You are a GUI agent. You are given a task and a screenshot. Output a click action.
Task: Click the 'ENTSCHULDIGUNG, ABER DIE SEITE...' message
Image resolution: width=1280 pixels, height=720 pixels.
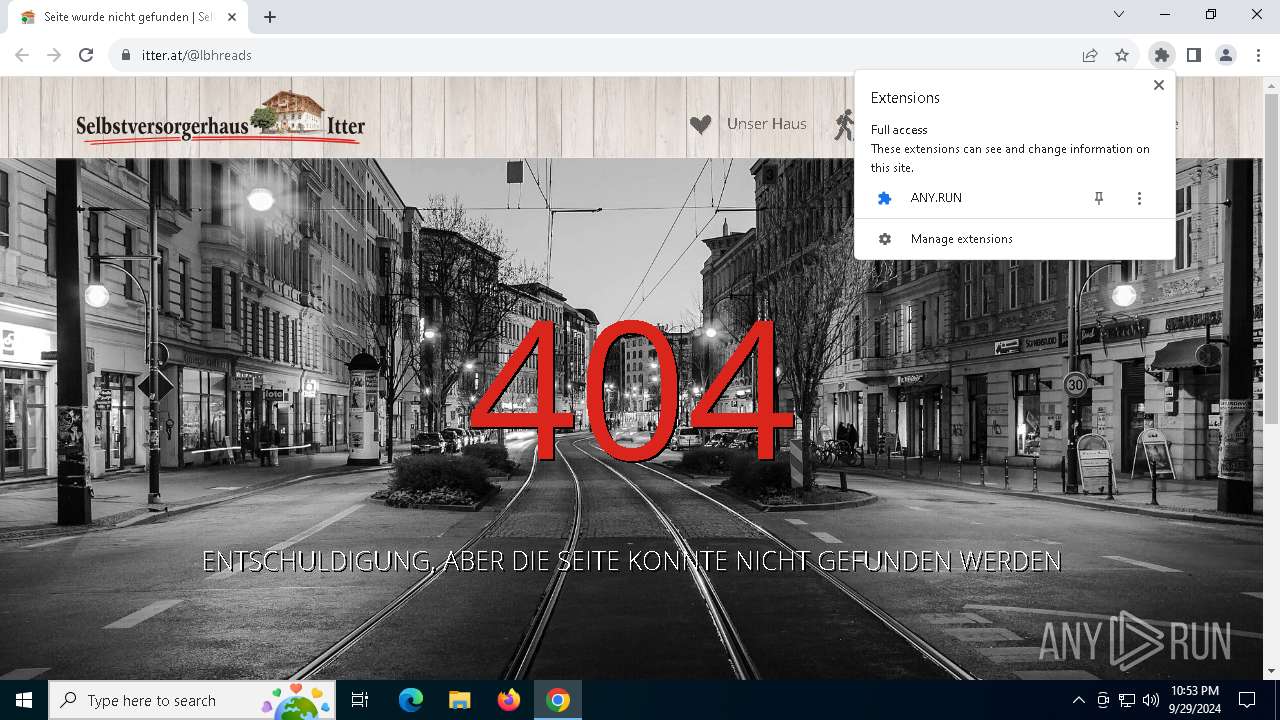[x=631, y=561]
